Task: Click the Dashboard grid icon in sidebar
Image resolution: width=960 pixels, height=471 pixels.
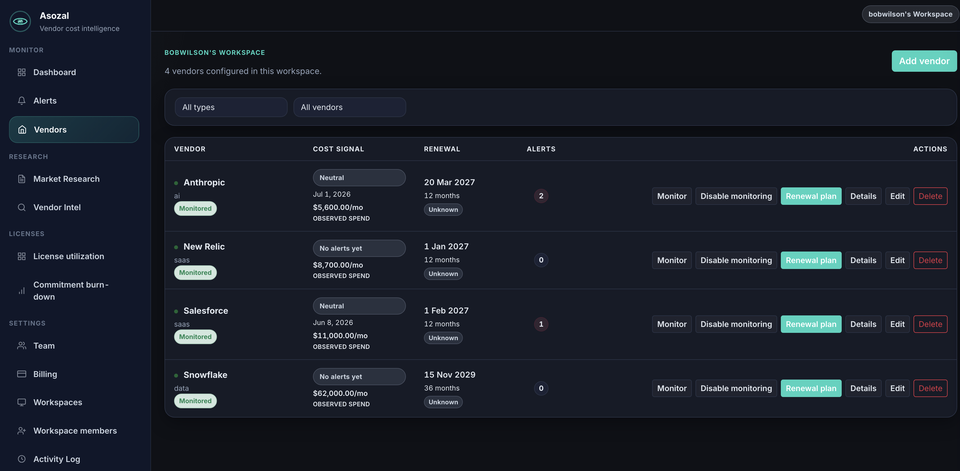Action: coord(21,72)
